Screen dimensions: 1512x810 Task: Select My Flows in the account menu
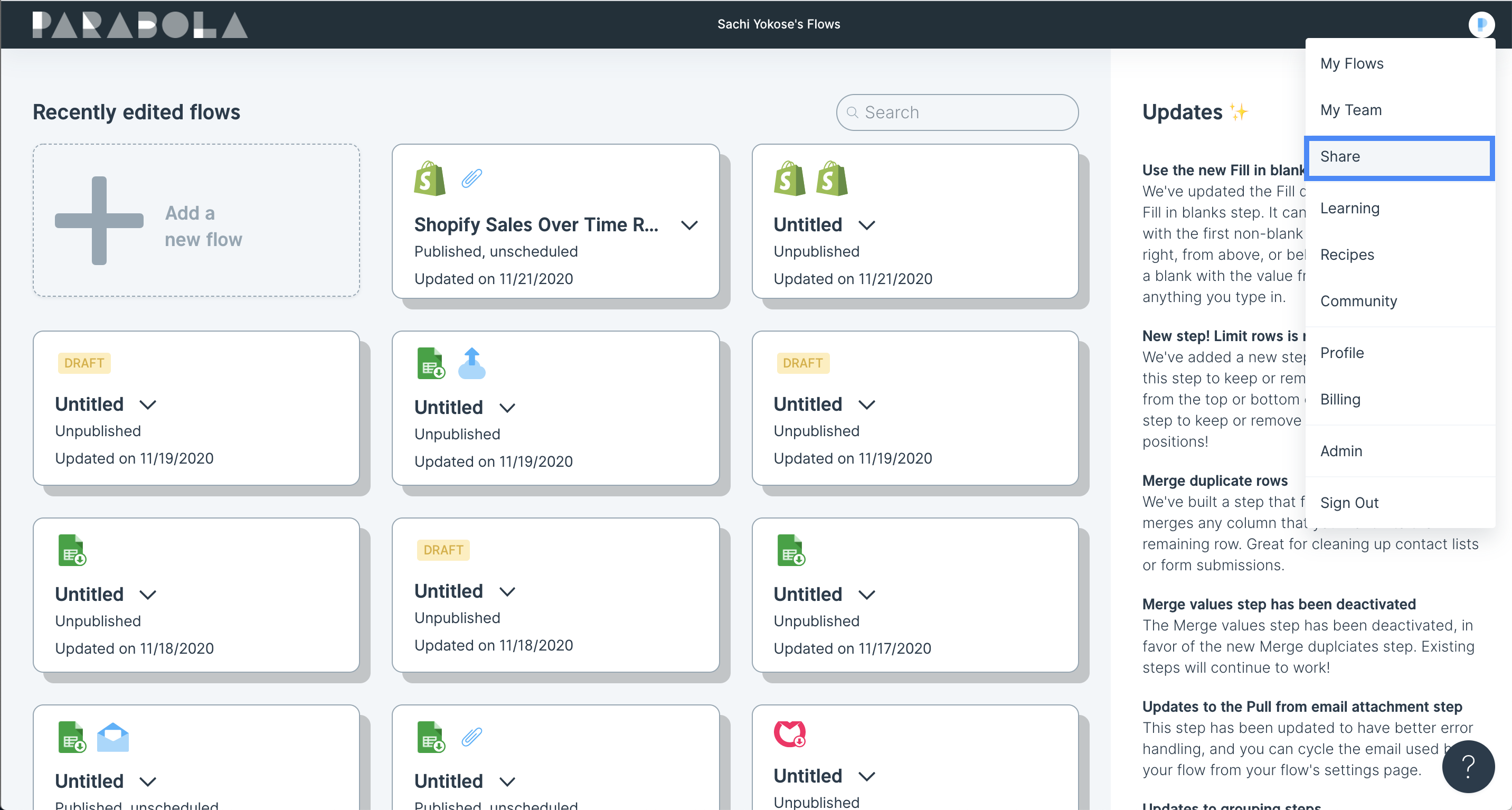pyautogui.click(x=1400, y=63)
